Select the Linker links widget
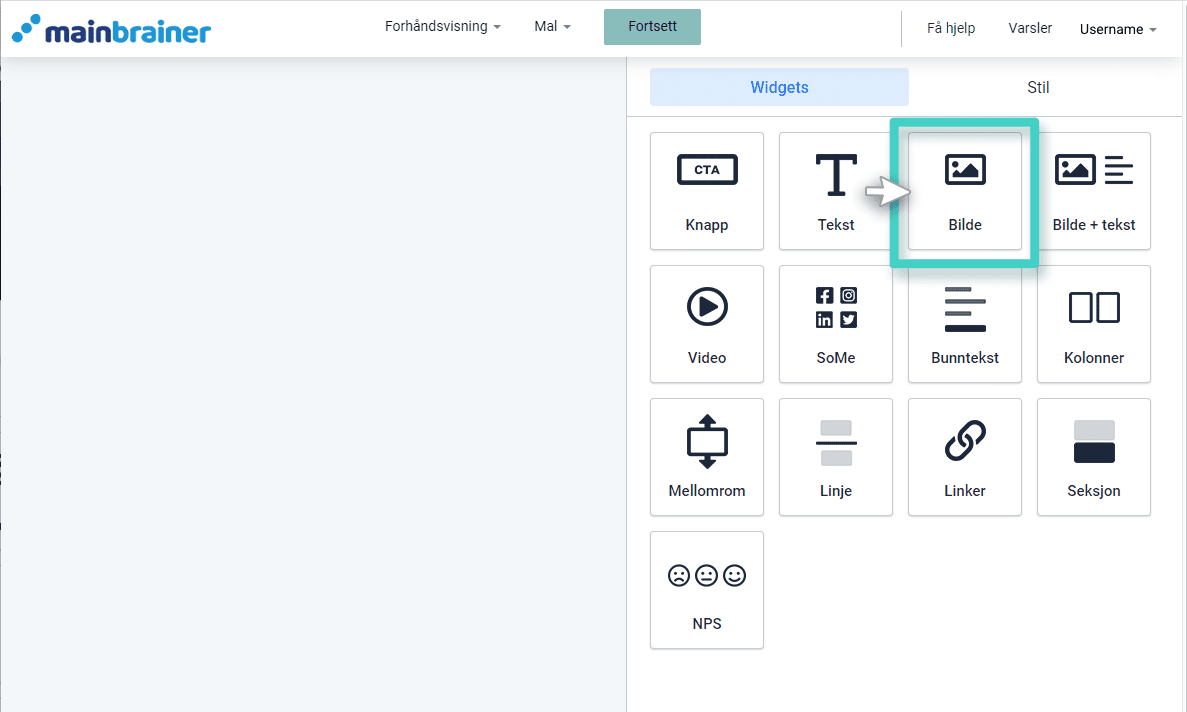Screen dimensions: 1187x712 tap(964, 457)
